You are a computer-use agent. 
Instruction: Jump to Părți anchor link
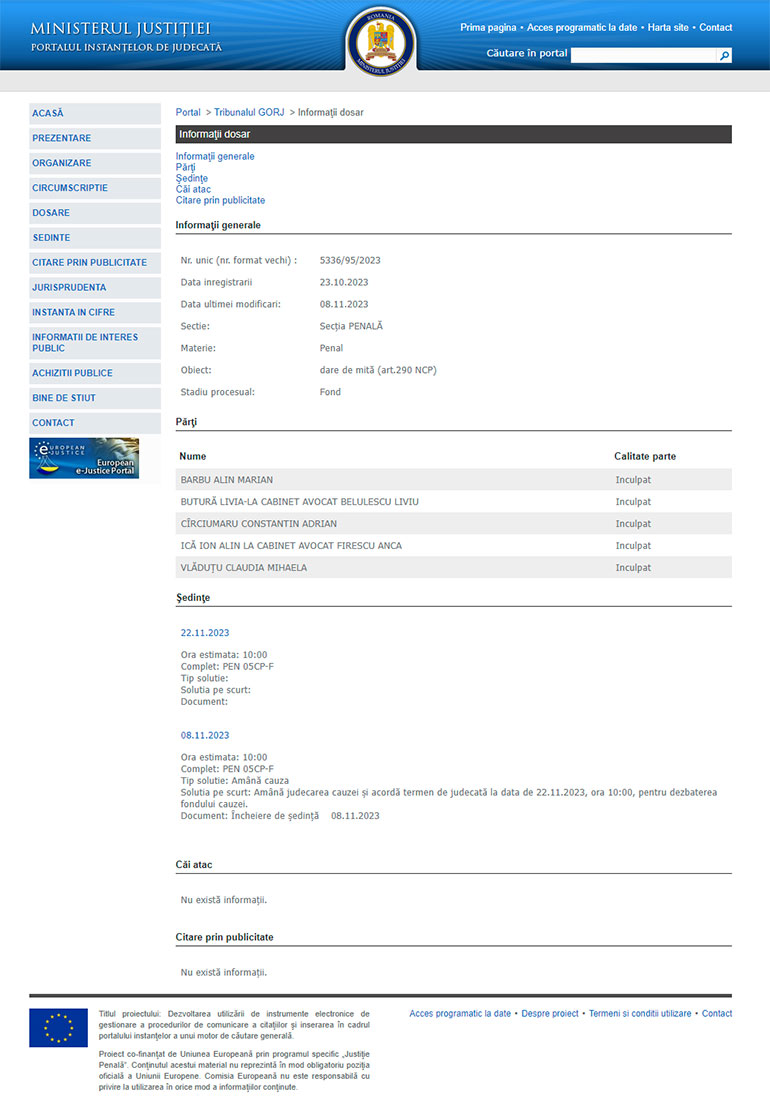[185, 167]
